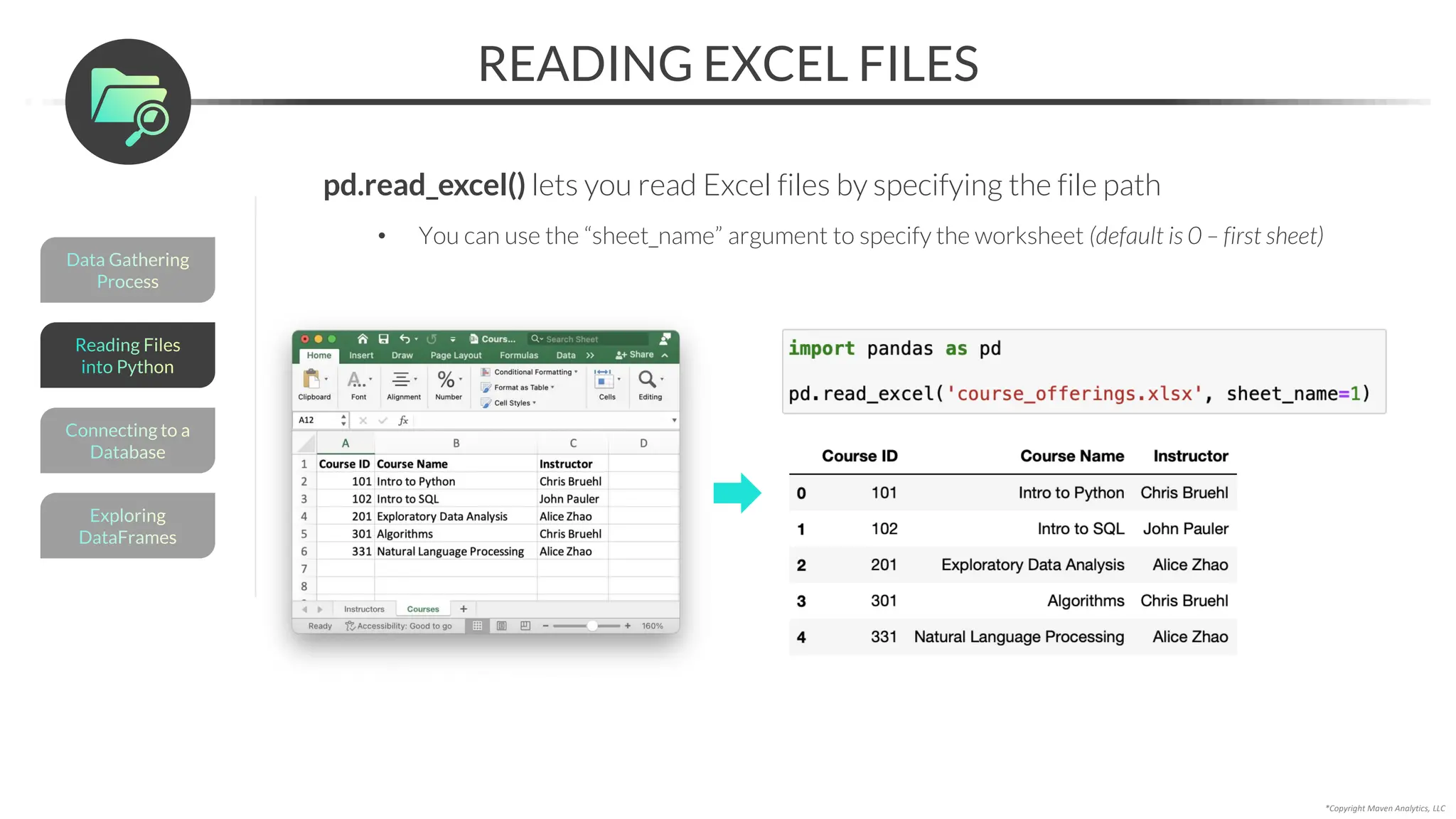Select the Courses sheet tab
The image size is (1456, 819).
pos(423,609)
